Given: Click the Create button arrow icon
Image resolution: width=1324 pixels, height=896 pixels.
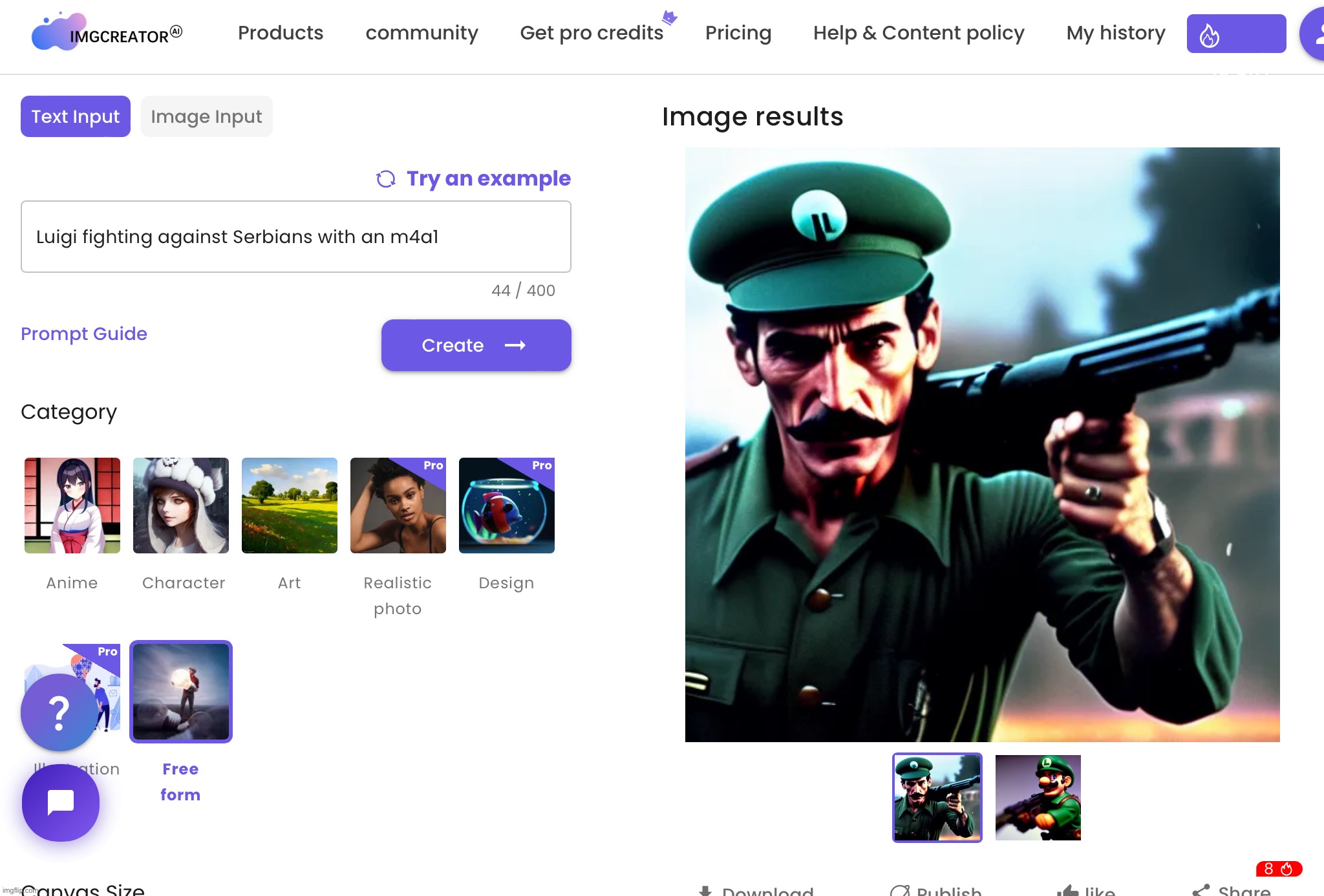Looking at the screenshot, I should click(x=515, y=346).
